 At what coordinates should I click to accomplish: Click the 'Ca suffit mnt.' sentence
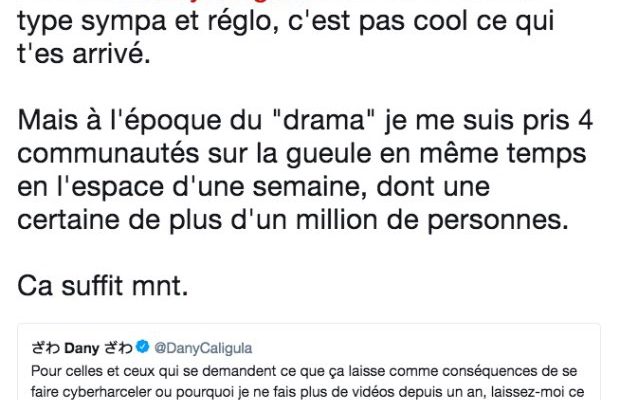coord(103,285)
